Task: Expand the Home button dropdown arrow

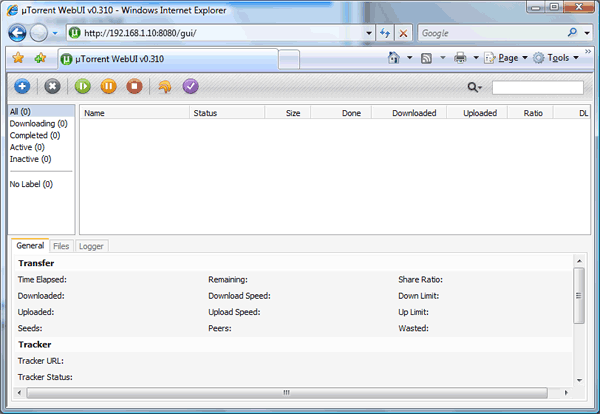Action: tap(409, 58)
